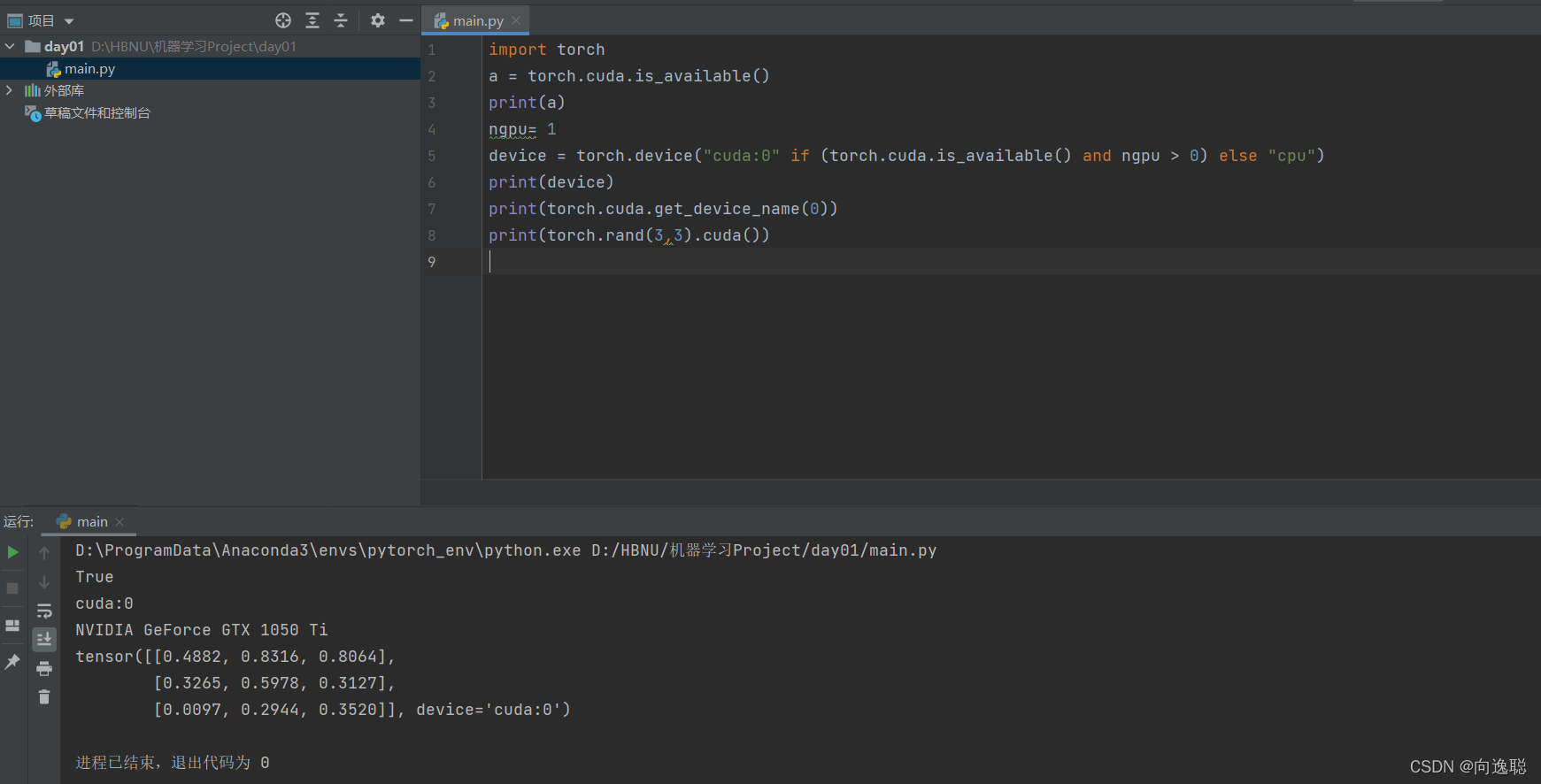
Task: Click the locate current file target icon
Action: [x=283, y=20]
